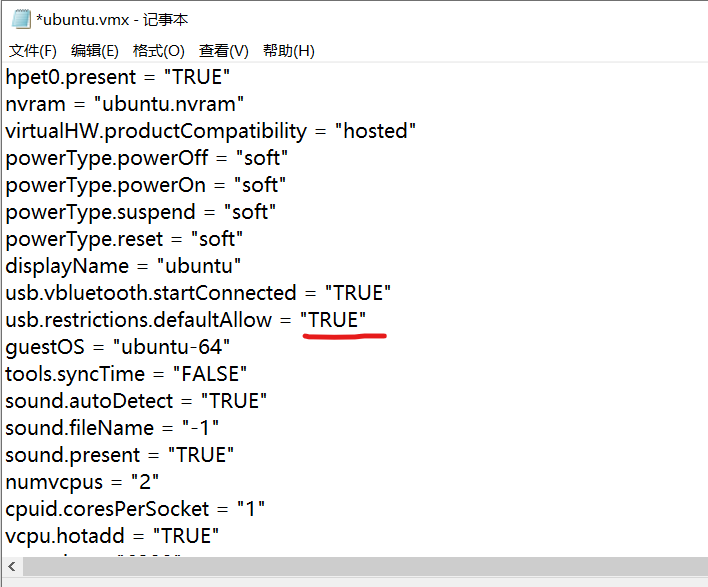This screenshot has width=708, height=587.
Task: Click the powerType.reset = "soft" line
Action: (x=124, y=240)
